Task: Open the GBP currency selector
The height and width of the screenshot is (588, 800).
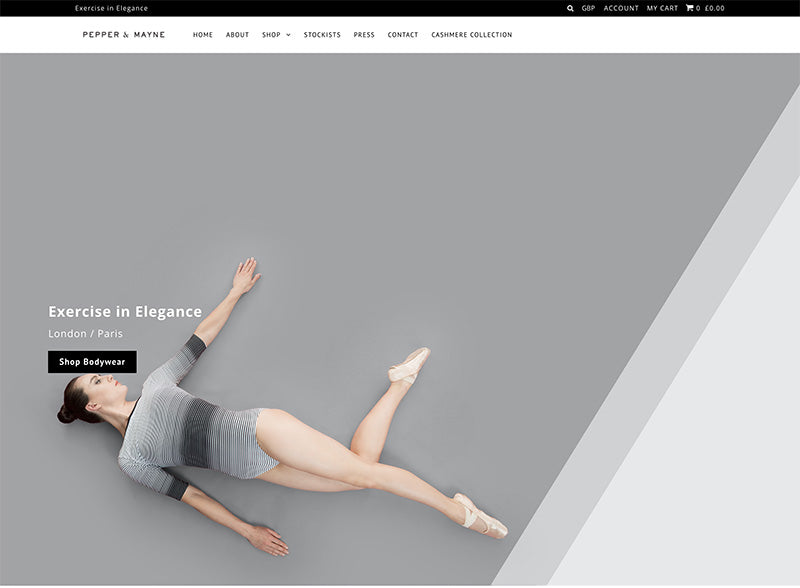Action: coord(588,8)
